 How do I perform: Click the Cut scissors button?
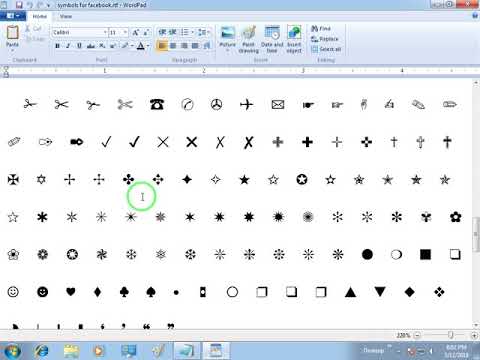pyautogui.click(x=34, y=29)
